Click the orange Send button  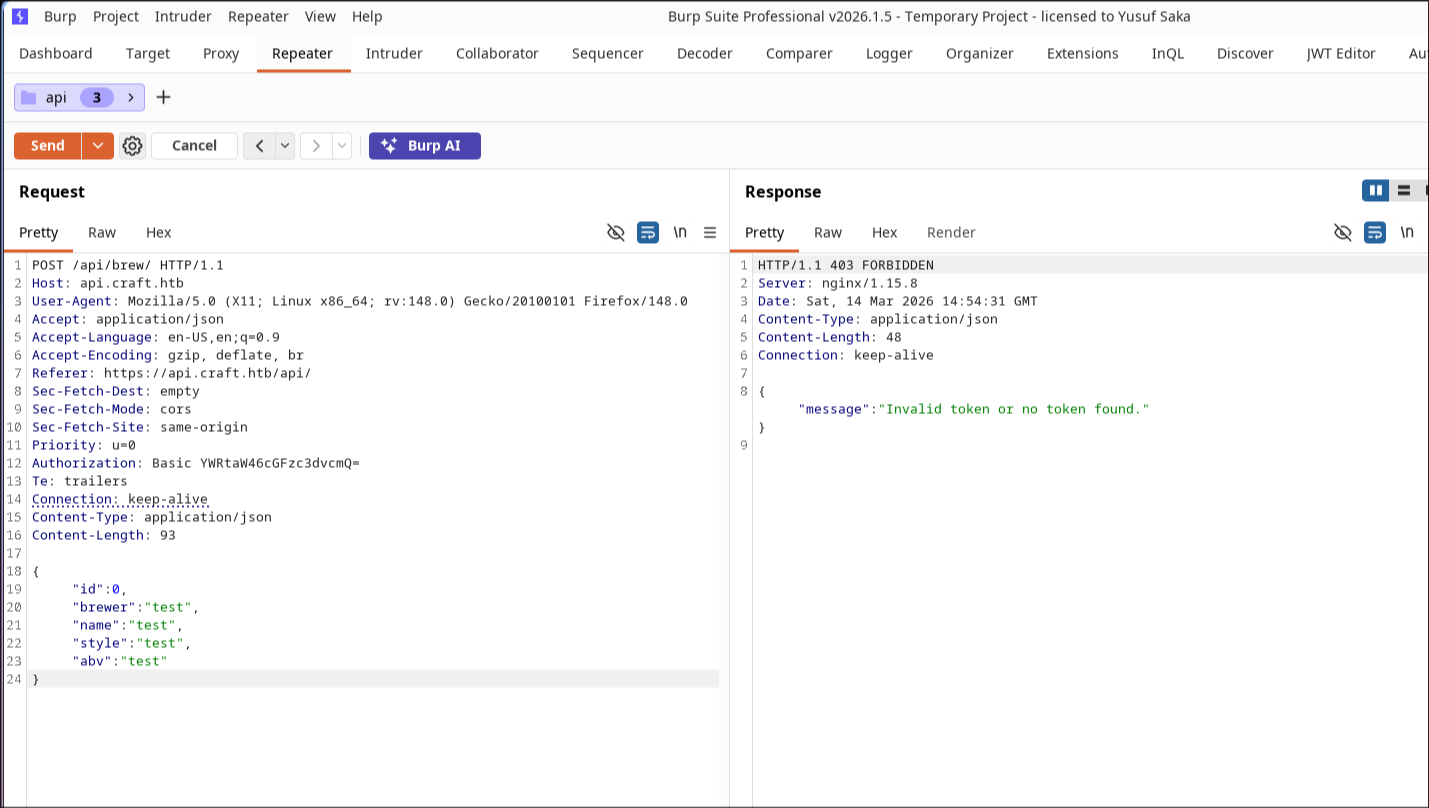click(48, 146)
